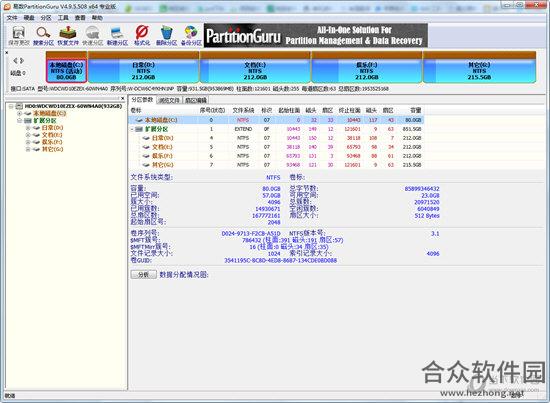Select 其它(G:) in left tree
The width and height of the screenshot is (550, 403).
(52, 149)
